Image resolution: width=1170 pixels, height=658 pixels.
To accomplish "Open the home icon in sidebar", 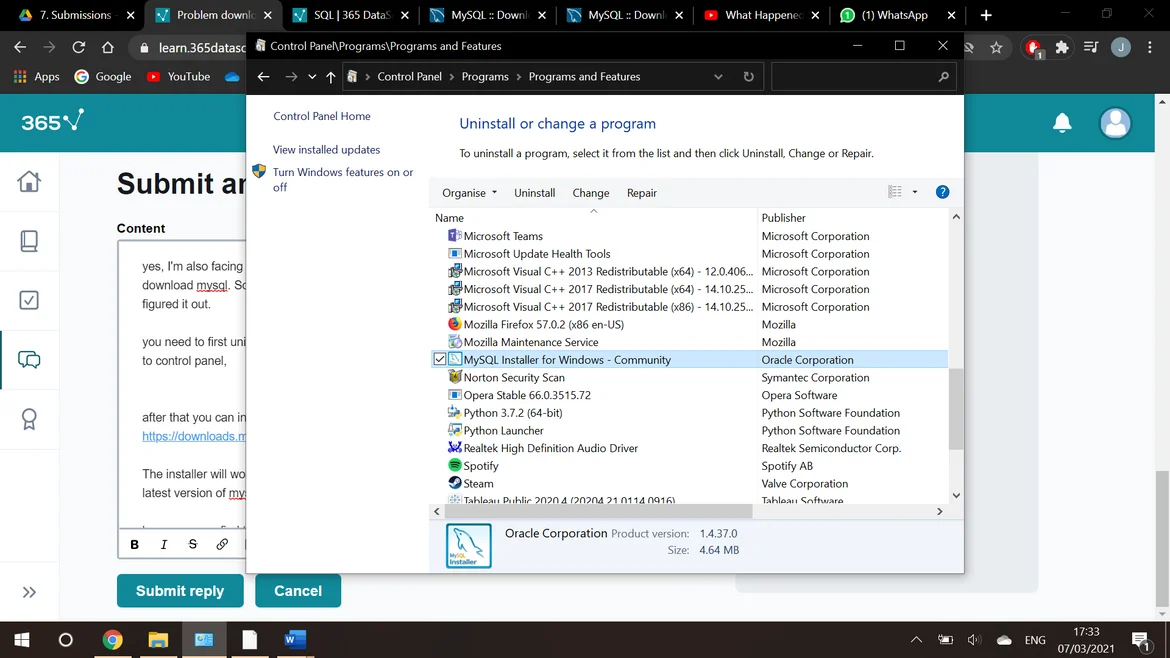I will (x=29, y=182).
